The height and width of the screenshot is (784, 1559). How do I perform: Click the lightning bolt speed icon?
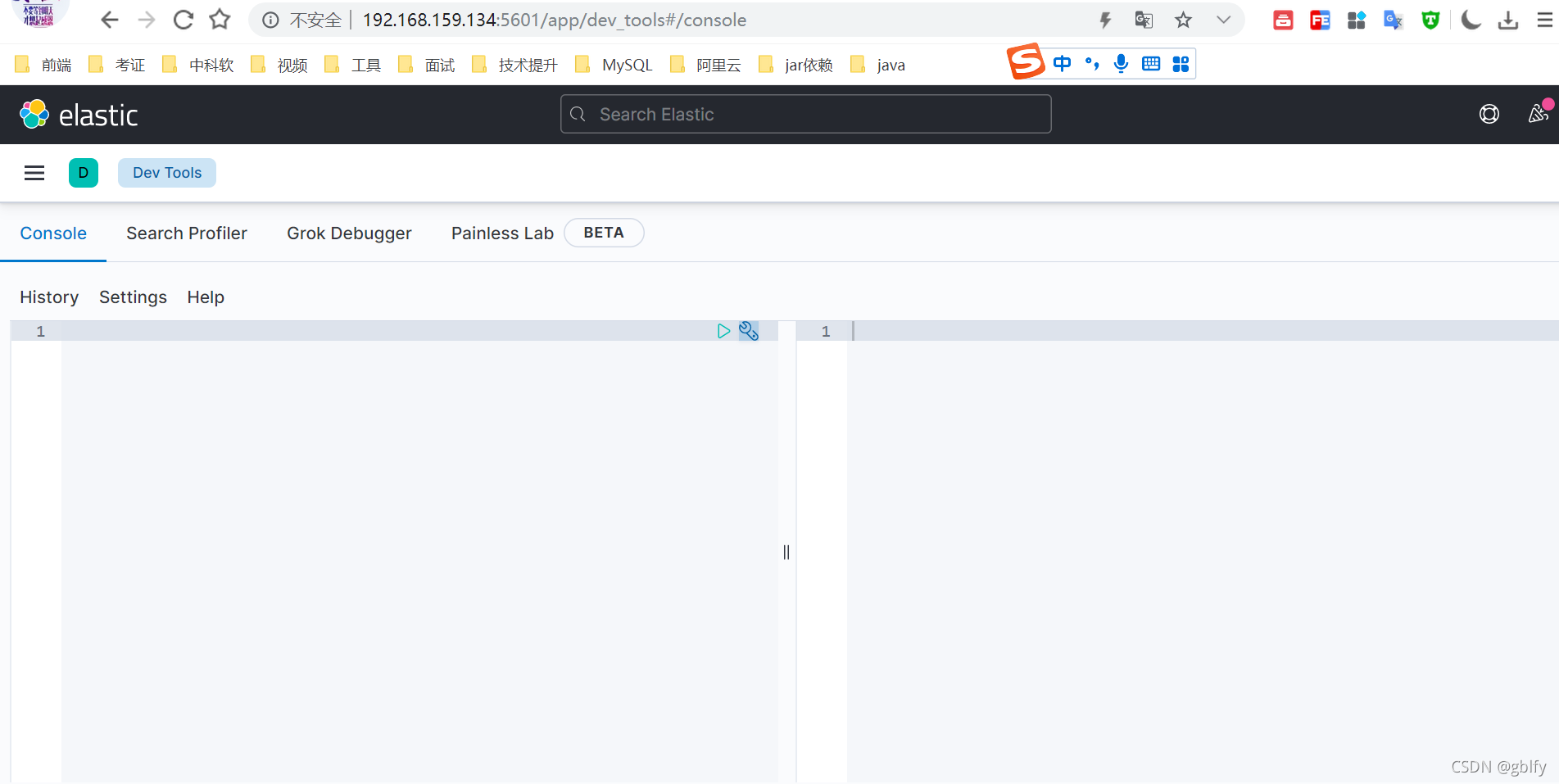tap(1105, 20)
